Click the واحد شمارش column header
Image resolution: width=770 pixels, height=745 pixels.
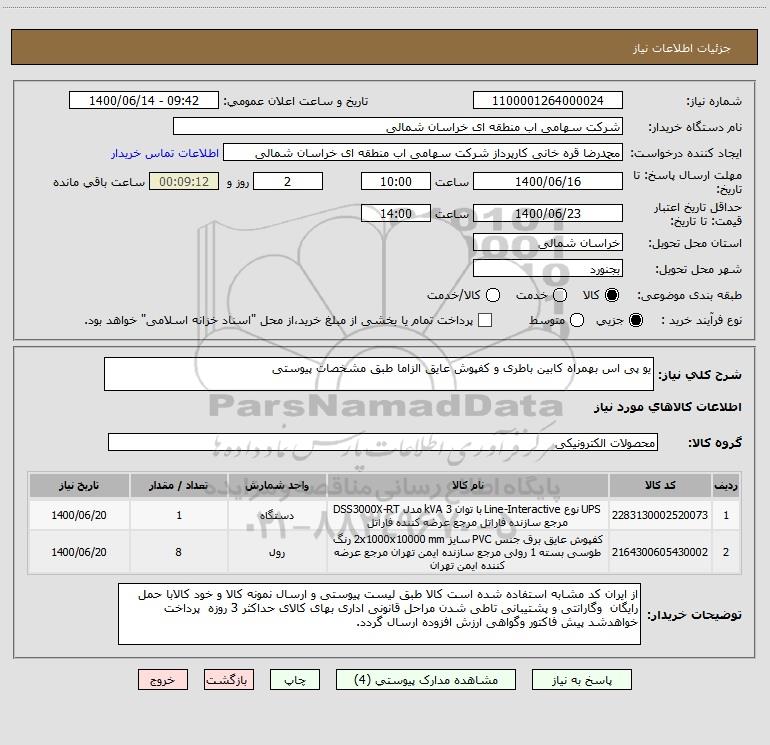click(277, 486)
